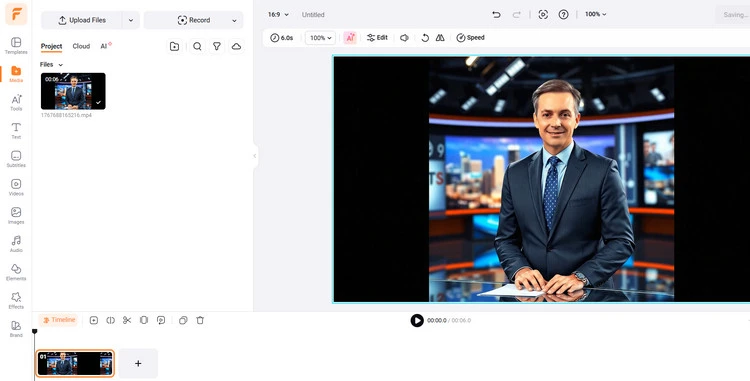750x381 pixels.
Task: Click the cloud storage icon
Action: 236,46
